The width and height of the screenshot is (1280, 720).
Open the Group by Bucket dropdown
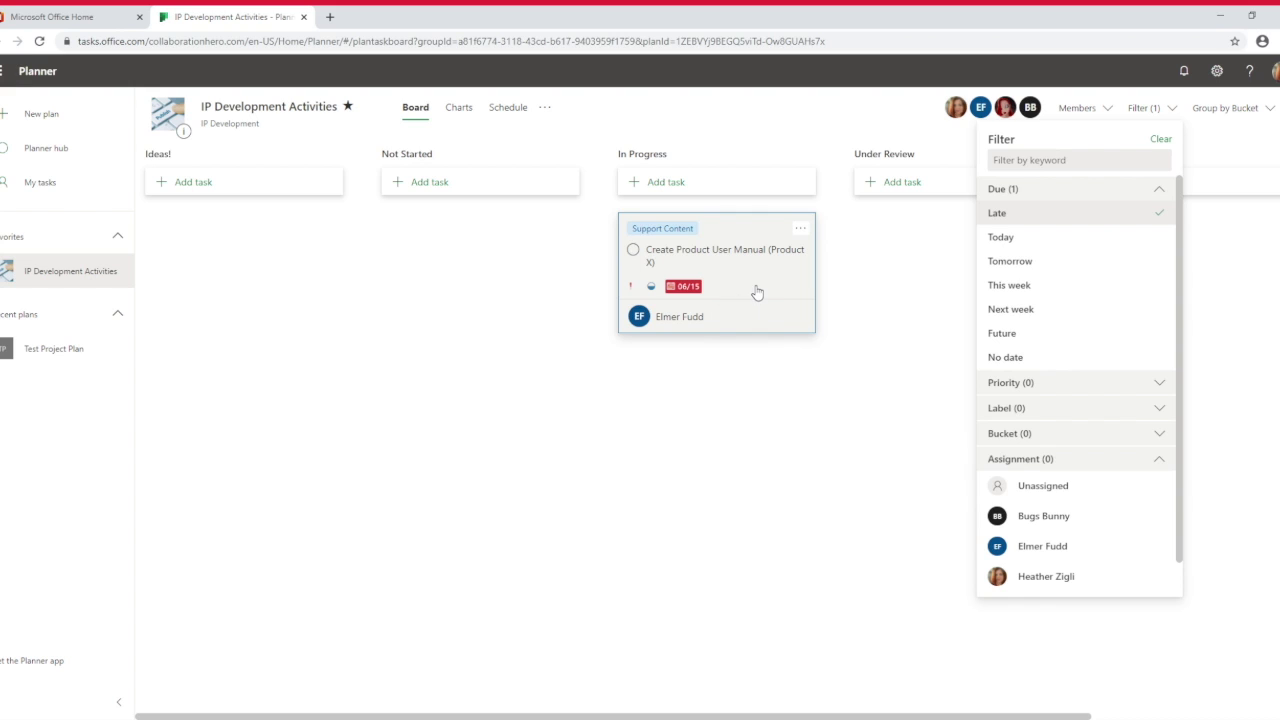pyautogui.click(x=1233, y=108)
